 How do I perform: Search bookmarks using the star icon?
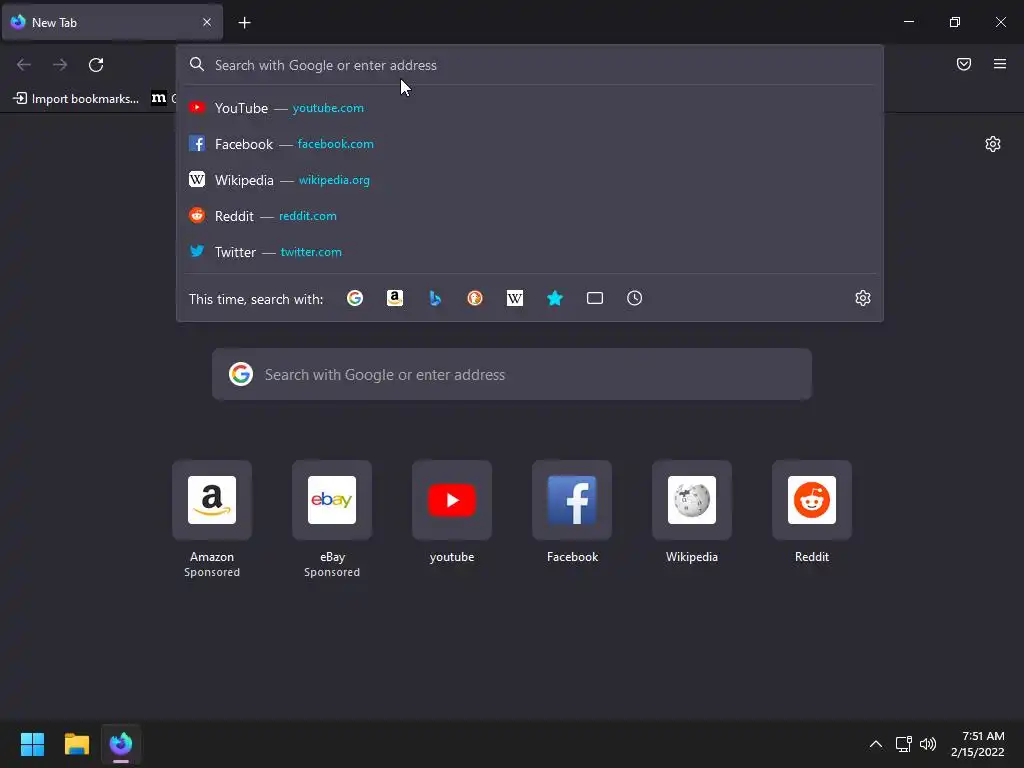[554, 298]
